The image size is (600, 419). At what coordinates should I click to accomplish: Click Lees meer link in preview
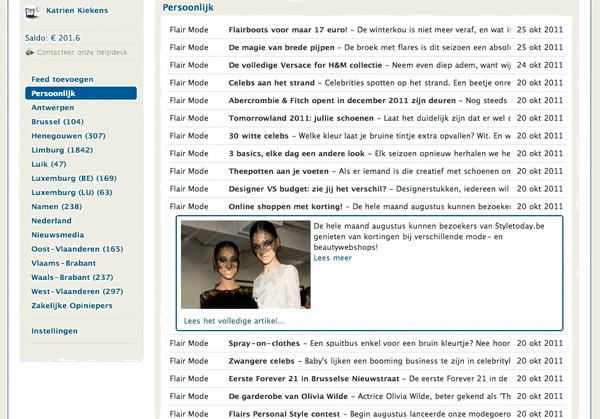333,258
